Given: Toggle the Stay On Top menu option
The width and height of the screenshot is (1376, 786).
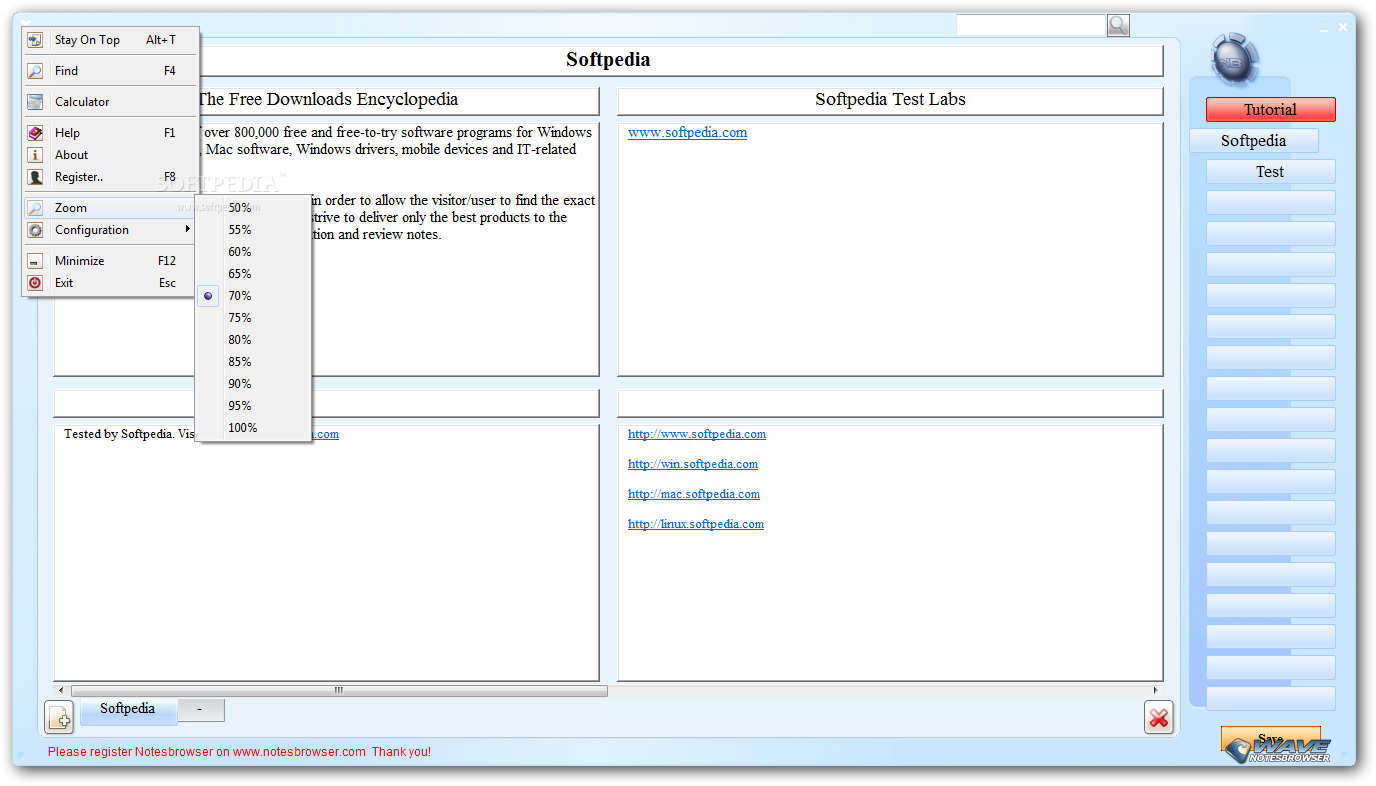Looking at the screenshot, I should 111,40.
